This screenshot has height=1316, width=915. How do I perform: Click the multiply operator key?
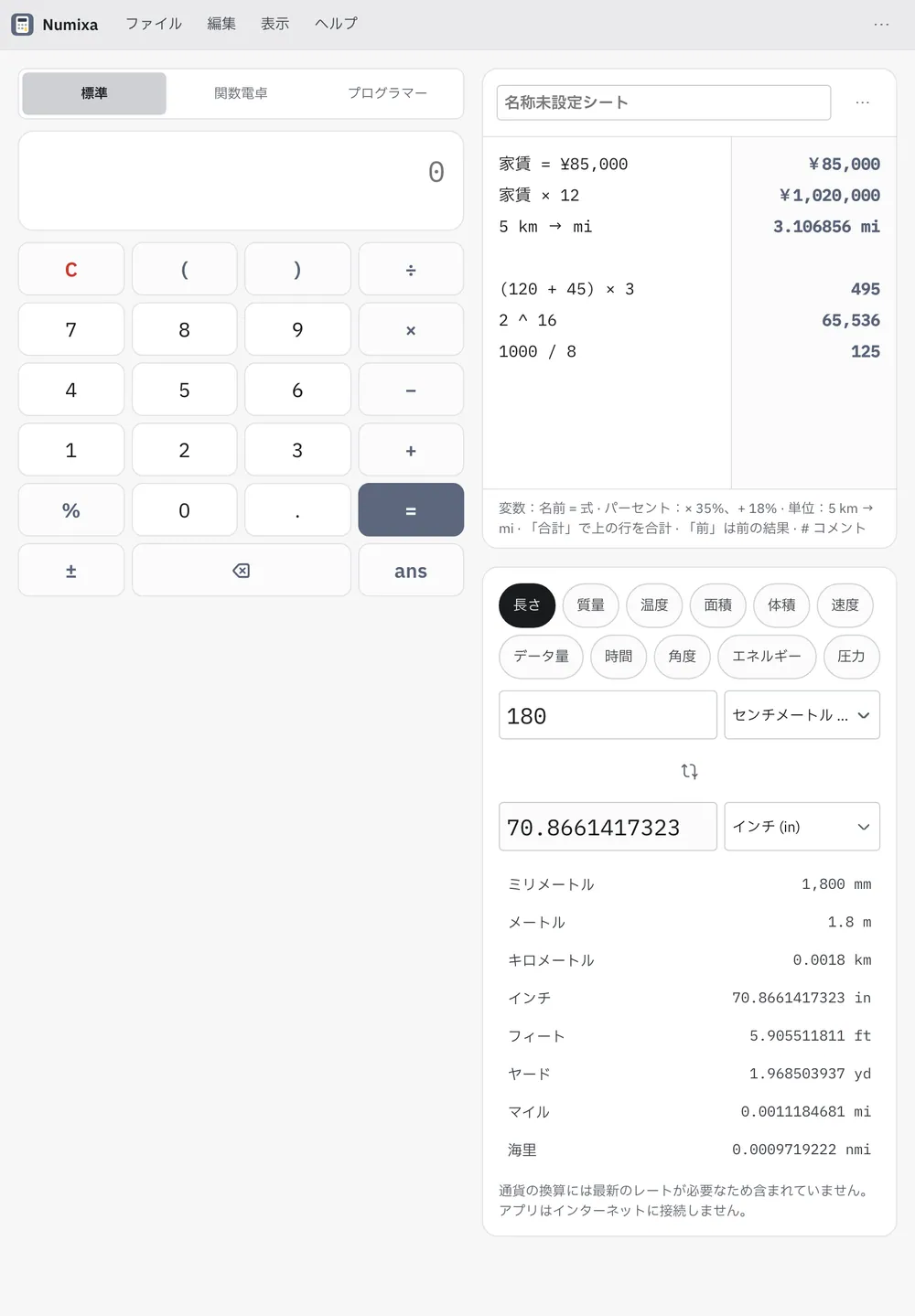[x=411, y=330]
